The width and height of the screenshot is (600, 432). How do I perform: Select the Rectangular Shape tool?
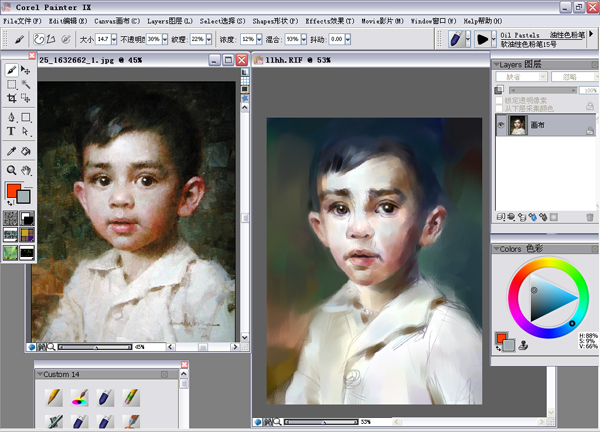[x=26, y=117]
